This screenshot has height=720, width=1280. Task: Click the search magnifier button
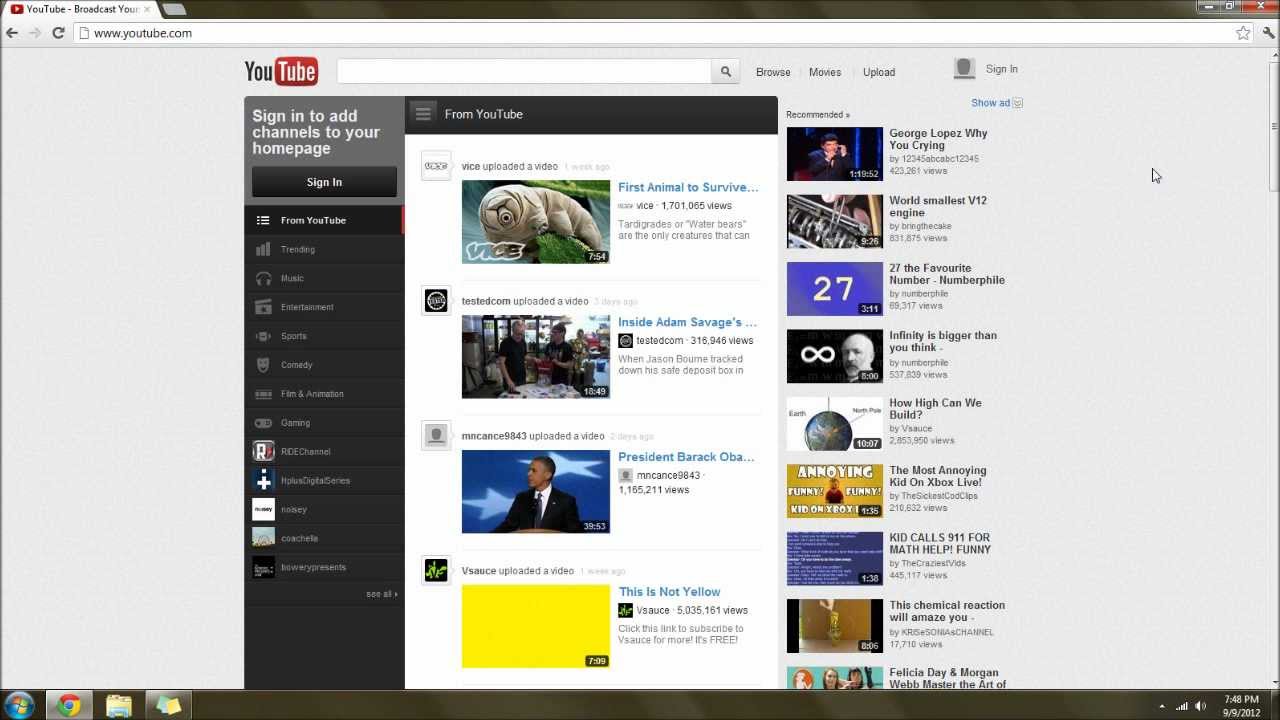tap(726, 72)
